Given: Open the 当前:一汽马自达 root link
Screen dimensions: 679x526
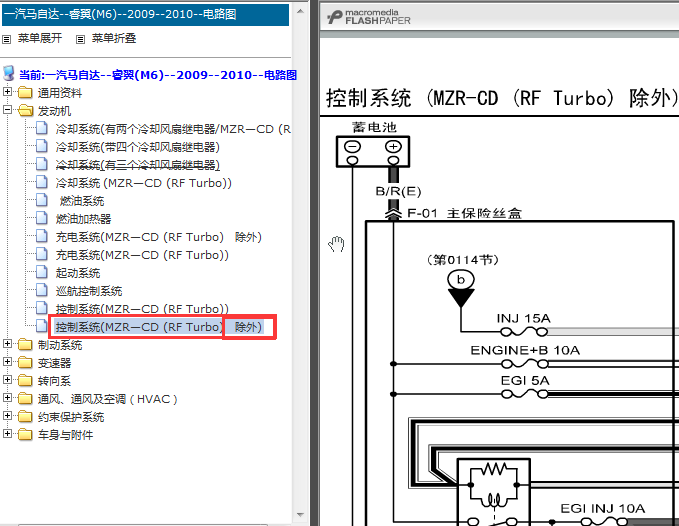Looking at the screenshot, I should pyautogui.click(x=158, y=75).
